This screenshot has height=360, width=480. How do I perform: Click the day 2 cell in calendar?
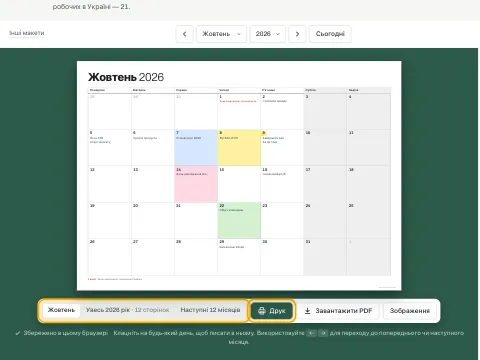click(x=282, y=111)
